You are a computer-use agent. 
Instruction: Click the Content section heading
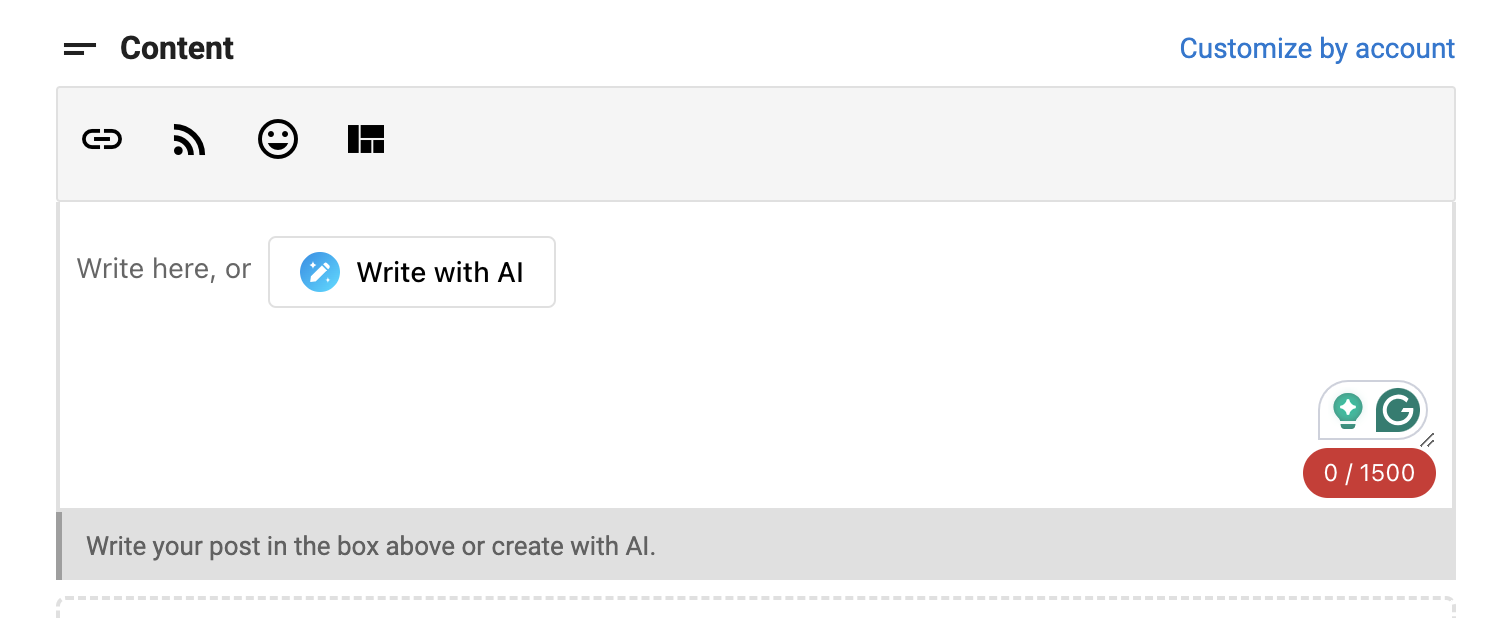[x=177, y=48]
